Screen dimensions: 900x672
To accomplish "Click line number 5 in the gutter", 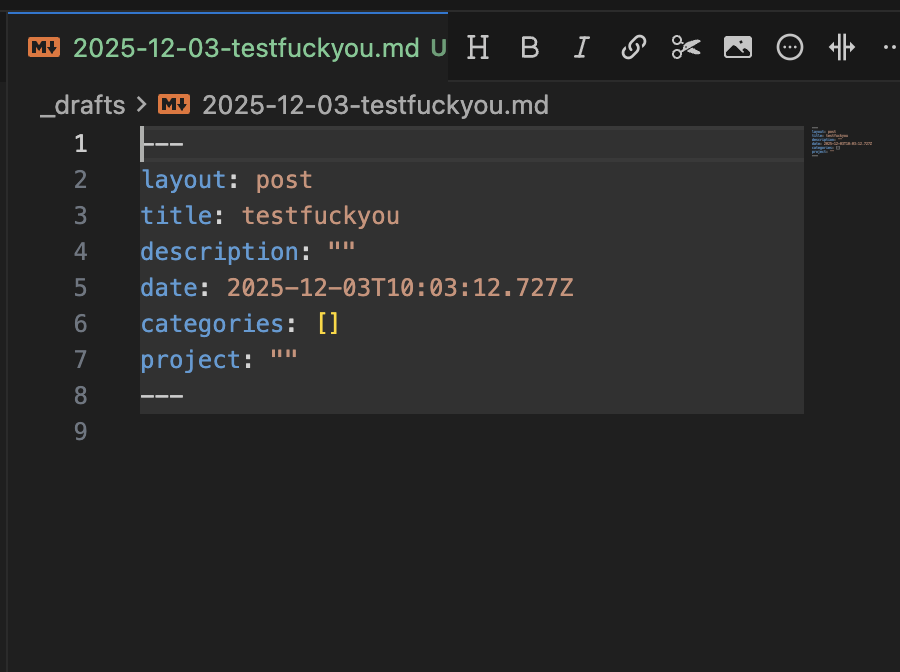I will (80, 288).
